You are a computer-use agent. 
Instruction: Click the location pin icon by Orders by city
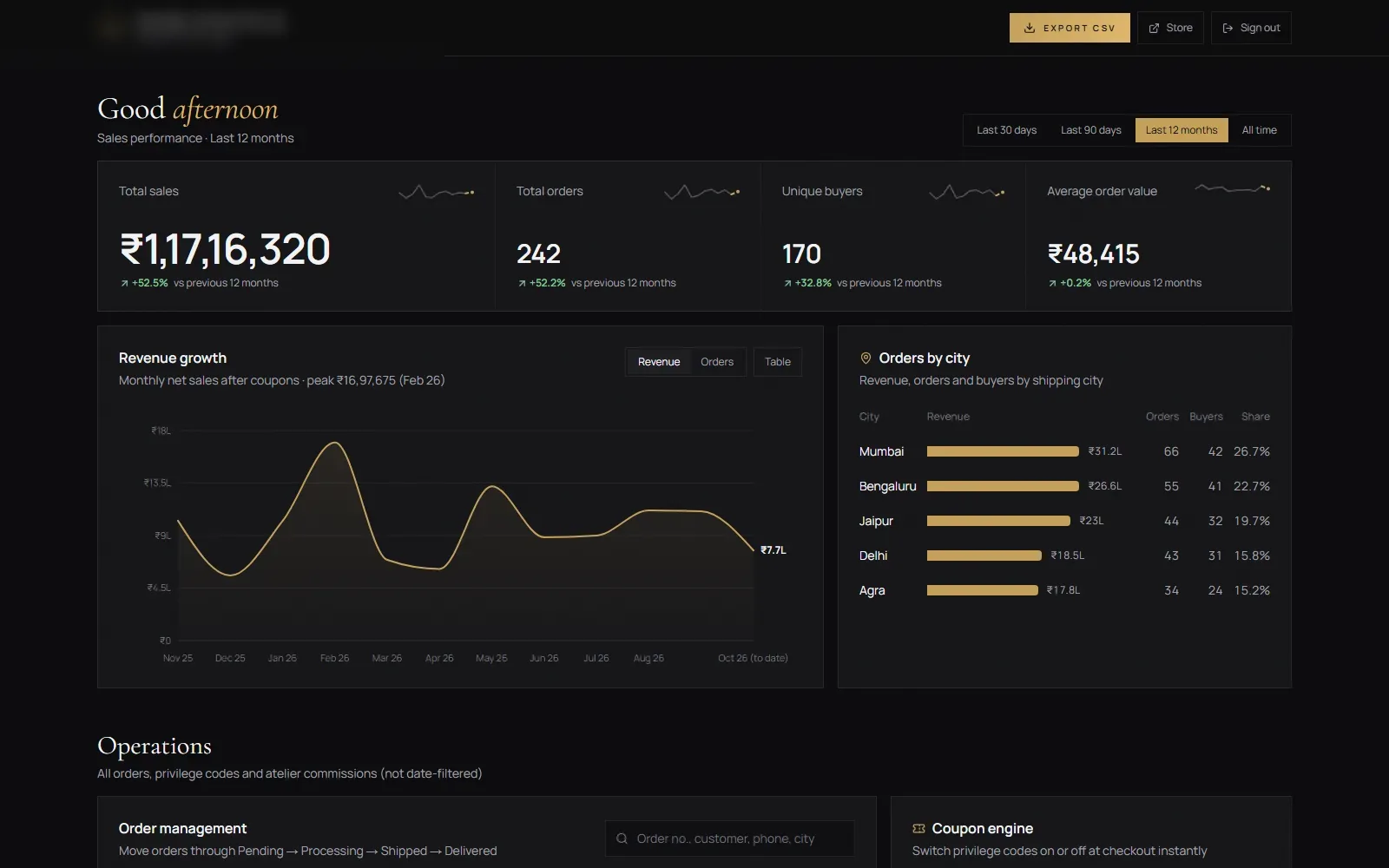[866, 358]
